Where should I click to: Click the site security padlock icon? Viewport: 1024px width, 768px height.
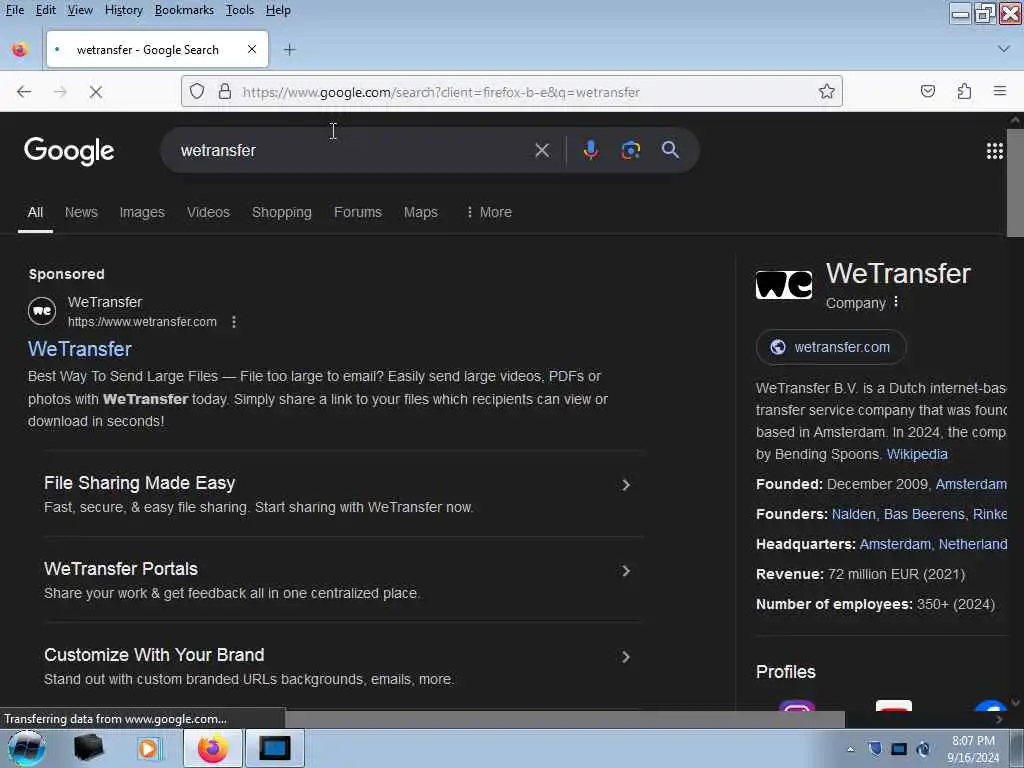[x=225, y=91]
